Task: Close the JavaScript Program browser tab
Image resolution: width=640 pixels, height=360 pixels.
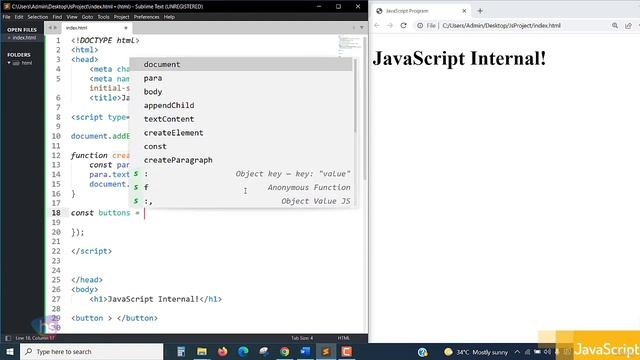Action: [x=464, y=11]
